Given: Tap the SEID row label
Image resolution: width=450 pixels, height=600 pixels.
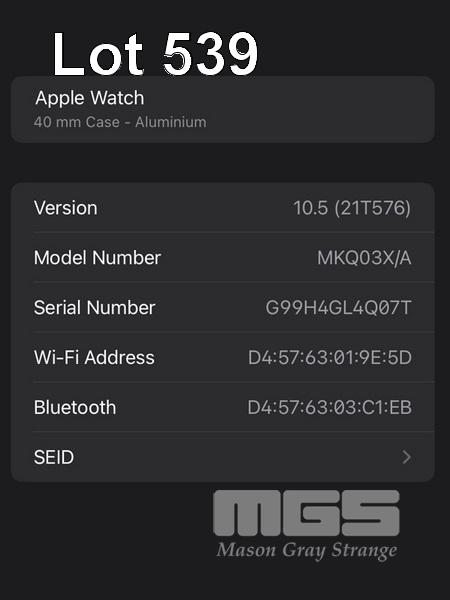Looking at the screenshot, I should click(54, 457).
